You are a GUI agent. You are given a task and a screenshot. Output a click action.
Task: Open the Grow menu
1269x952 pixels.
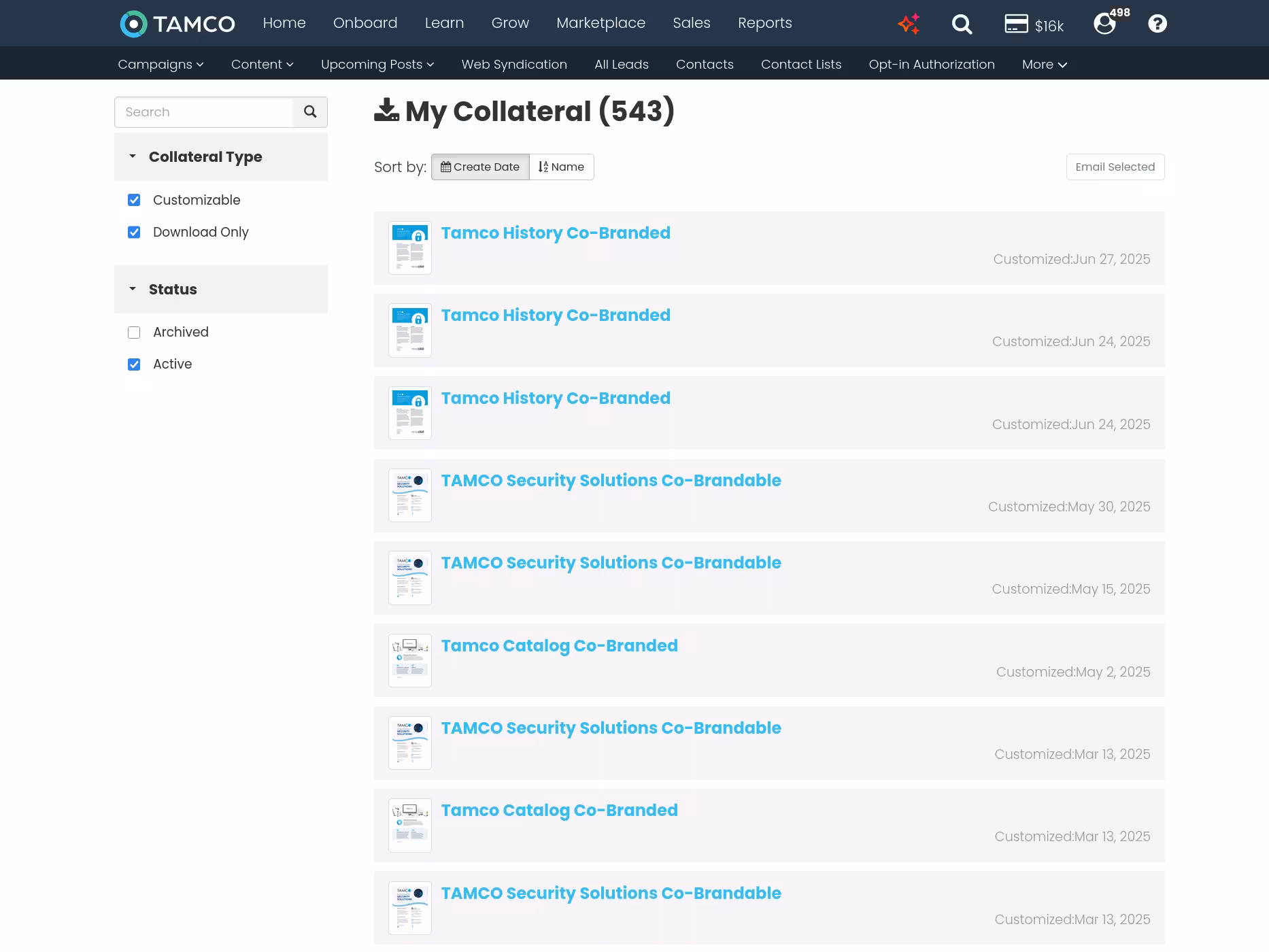coord(510,23)
